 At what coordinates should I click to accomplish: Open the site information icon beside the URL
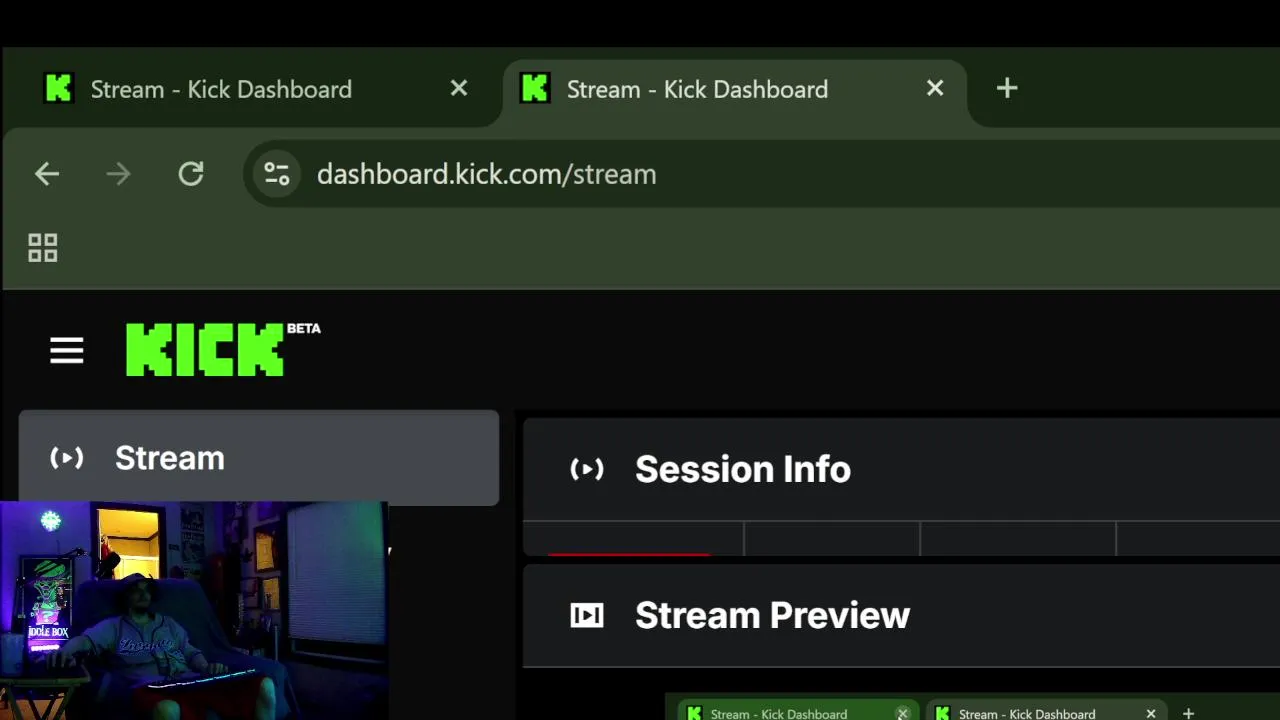click(277, 174)
